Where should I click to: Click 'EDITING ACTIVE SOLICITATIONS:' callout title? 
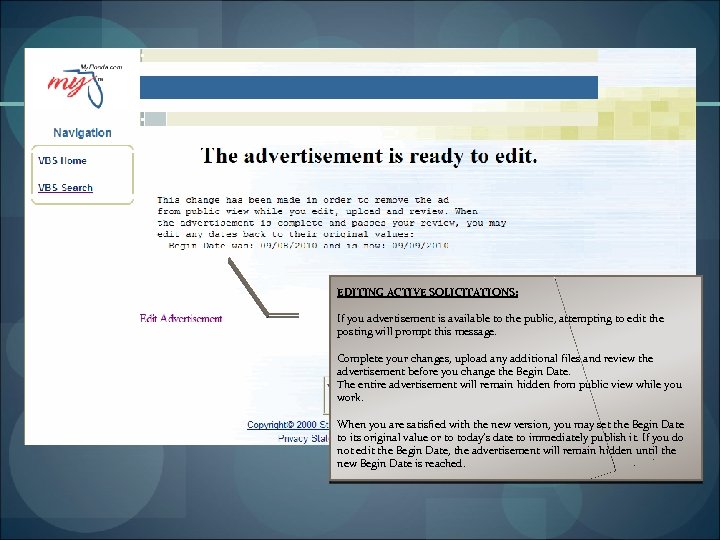[428, 292]
